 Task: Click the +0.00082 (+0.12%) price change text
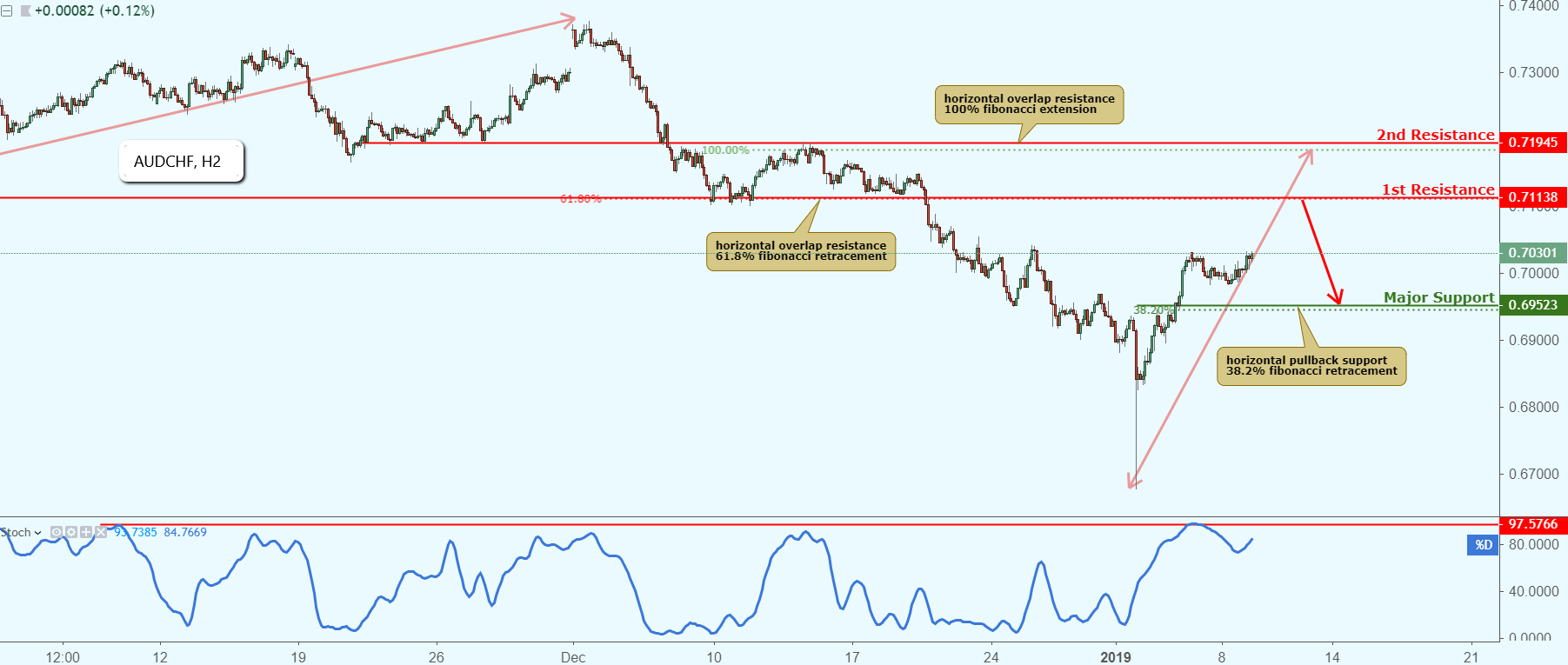coord(95,11)
